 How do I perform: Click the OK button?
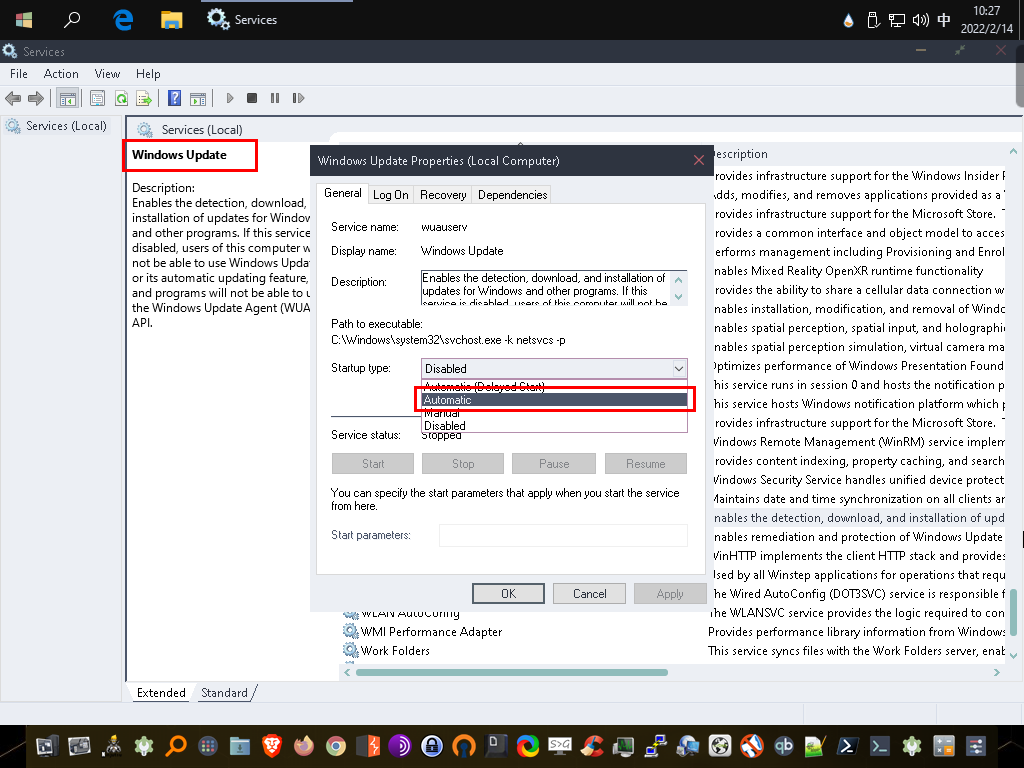pyautogui.click(x=508, y=594)
